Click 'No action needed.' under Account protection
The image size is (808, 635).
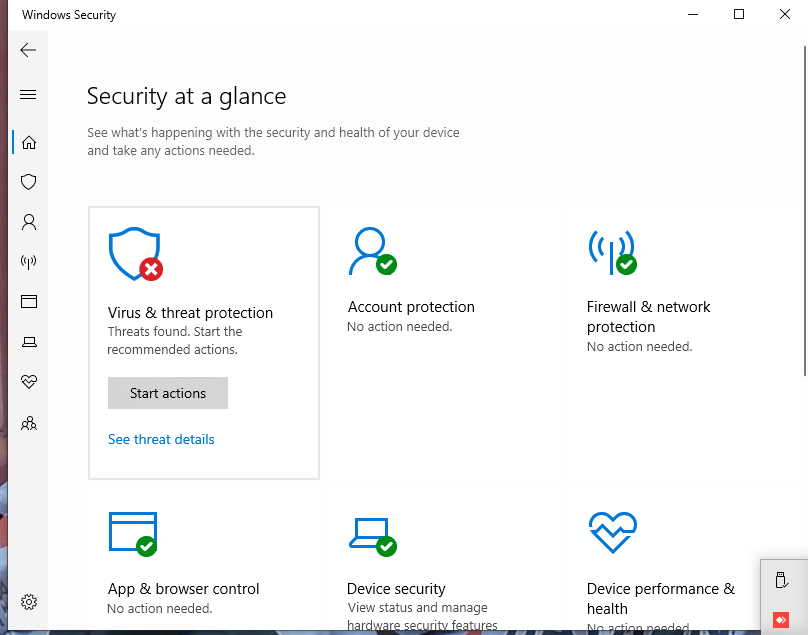[x=400, y=327]
